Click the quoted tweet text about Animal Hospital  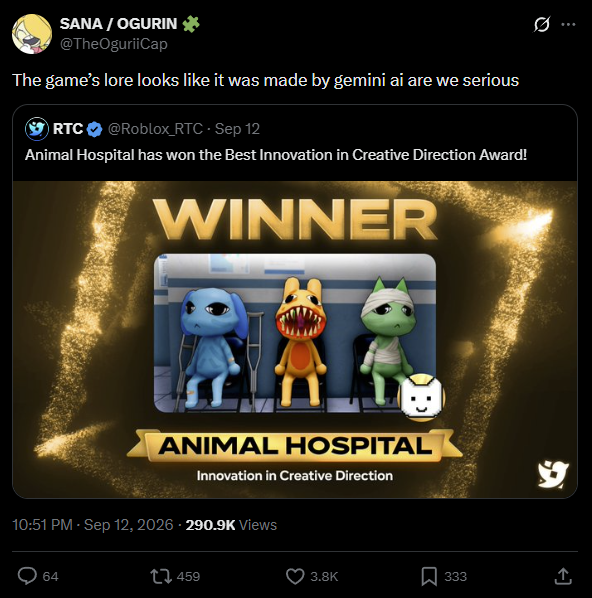tap(276, 155)
